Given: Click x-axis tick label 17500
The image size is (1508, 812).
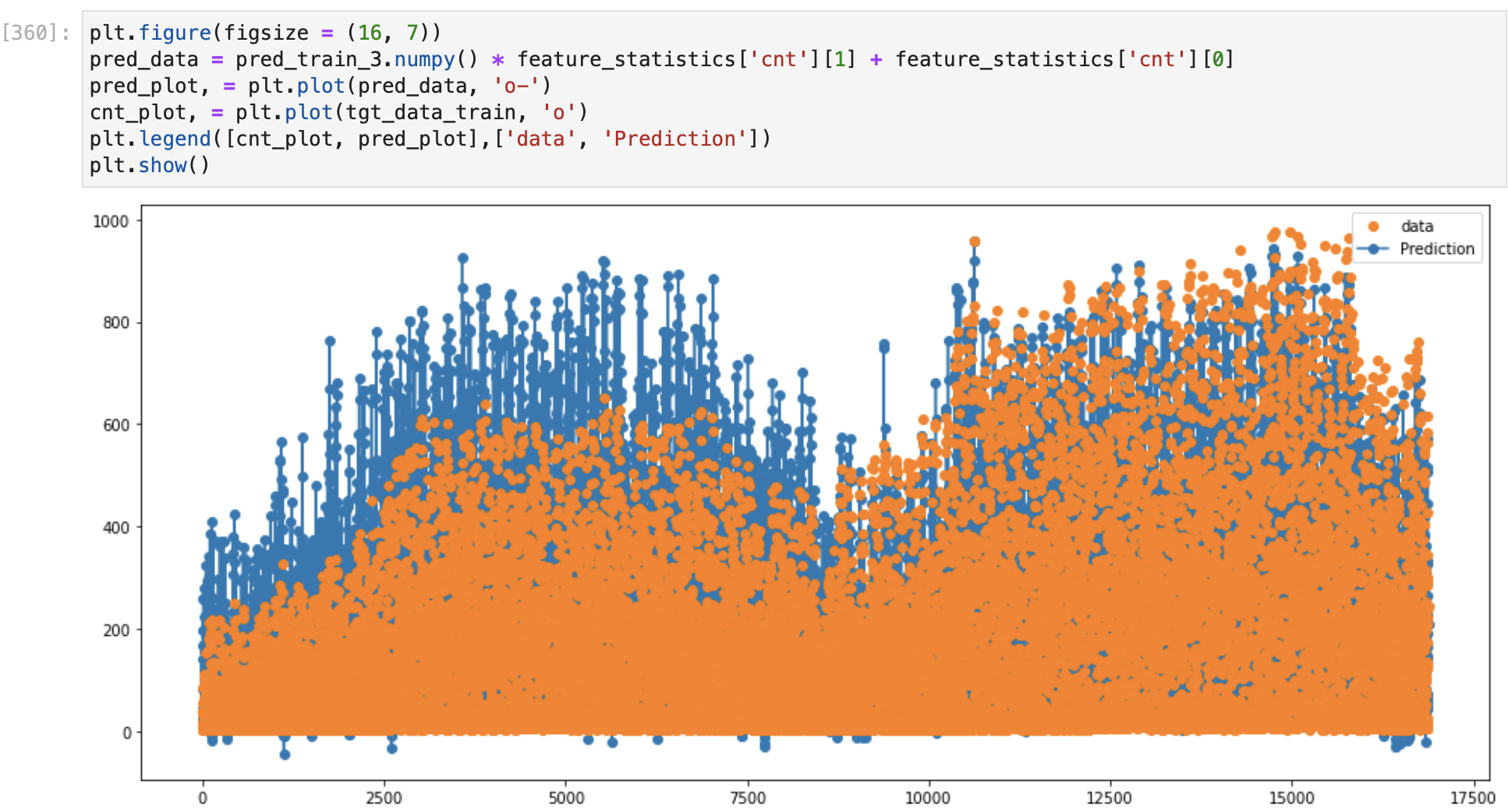Looking at the screenshot, I should click(x=1472, y=798).
